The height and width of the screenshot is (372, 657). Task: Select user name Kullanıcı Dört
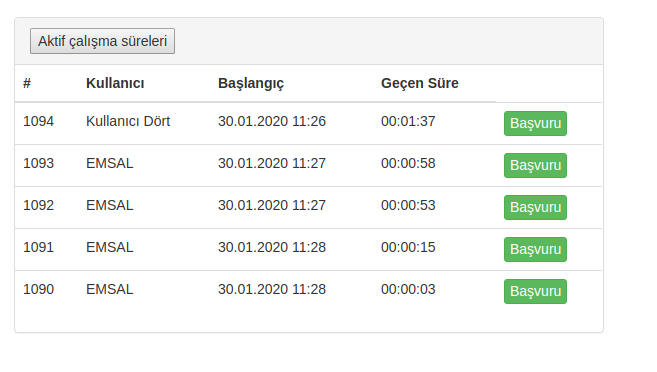128,121
